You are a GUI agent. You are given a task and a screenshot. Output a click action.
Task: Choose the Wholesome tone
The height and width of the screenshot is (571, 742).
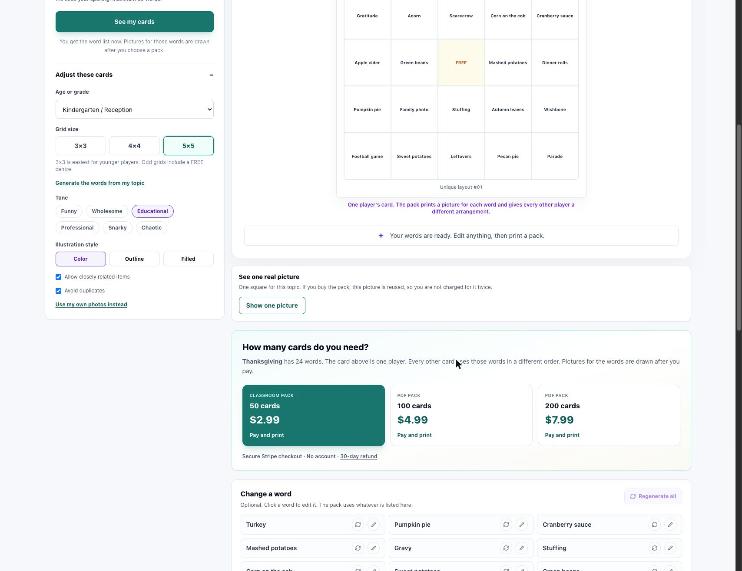click(x=107, y=211)
